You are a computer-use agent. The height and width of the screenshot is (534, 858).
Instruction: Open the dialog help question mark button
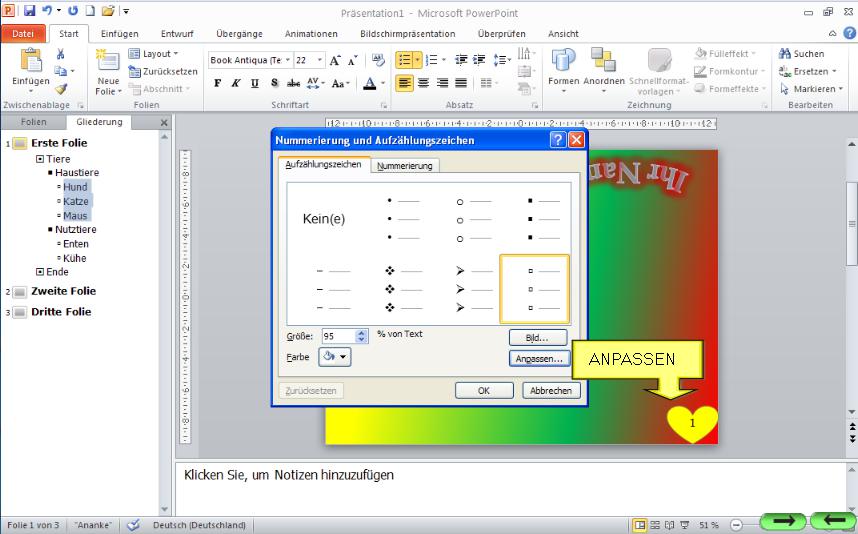(558, 140)
